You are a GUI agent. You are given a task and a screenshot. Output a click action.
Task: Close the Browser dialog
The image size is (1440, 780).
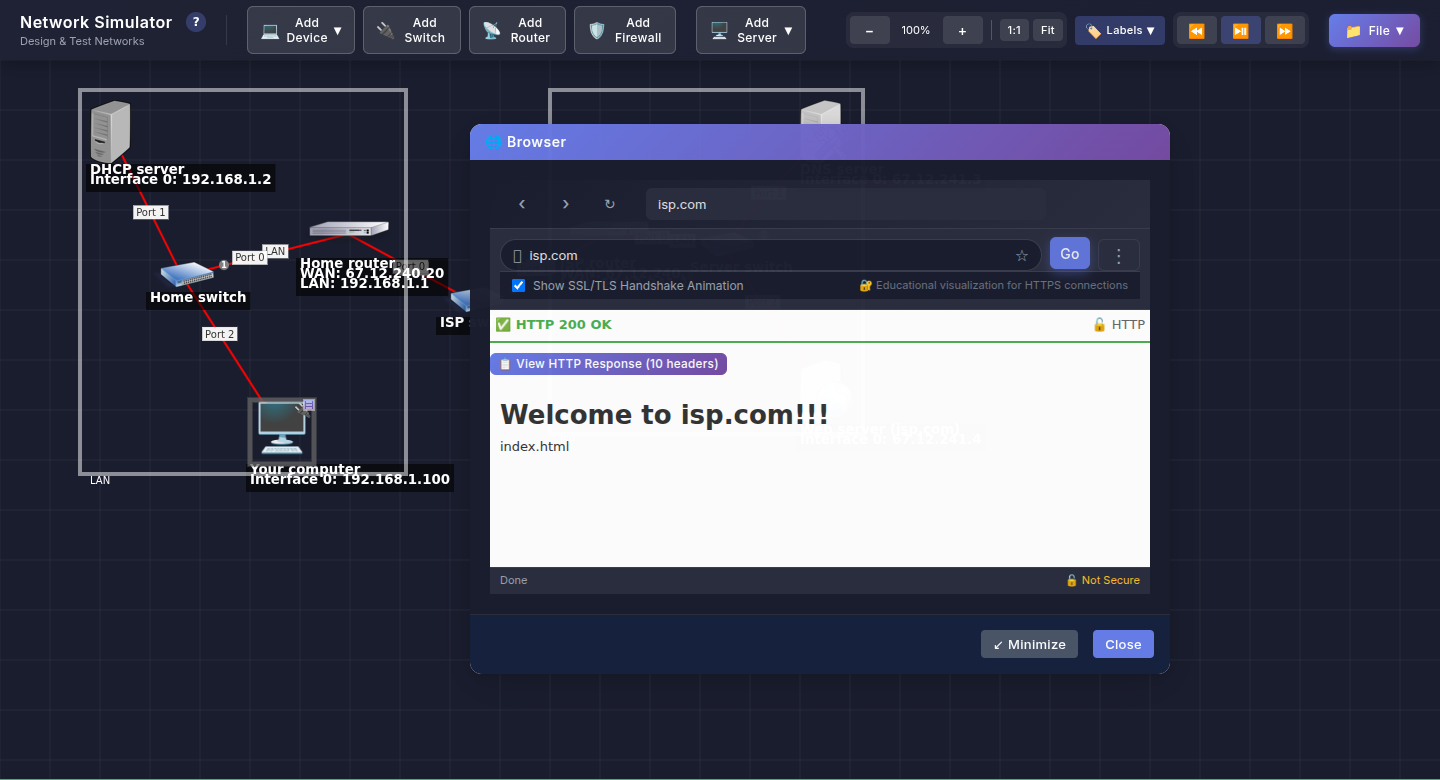coord(1123,644)
